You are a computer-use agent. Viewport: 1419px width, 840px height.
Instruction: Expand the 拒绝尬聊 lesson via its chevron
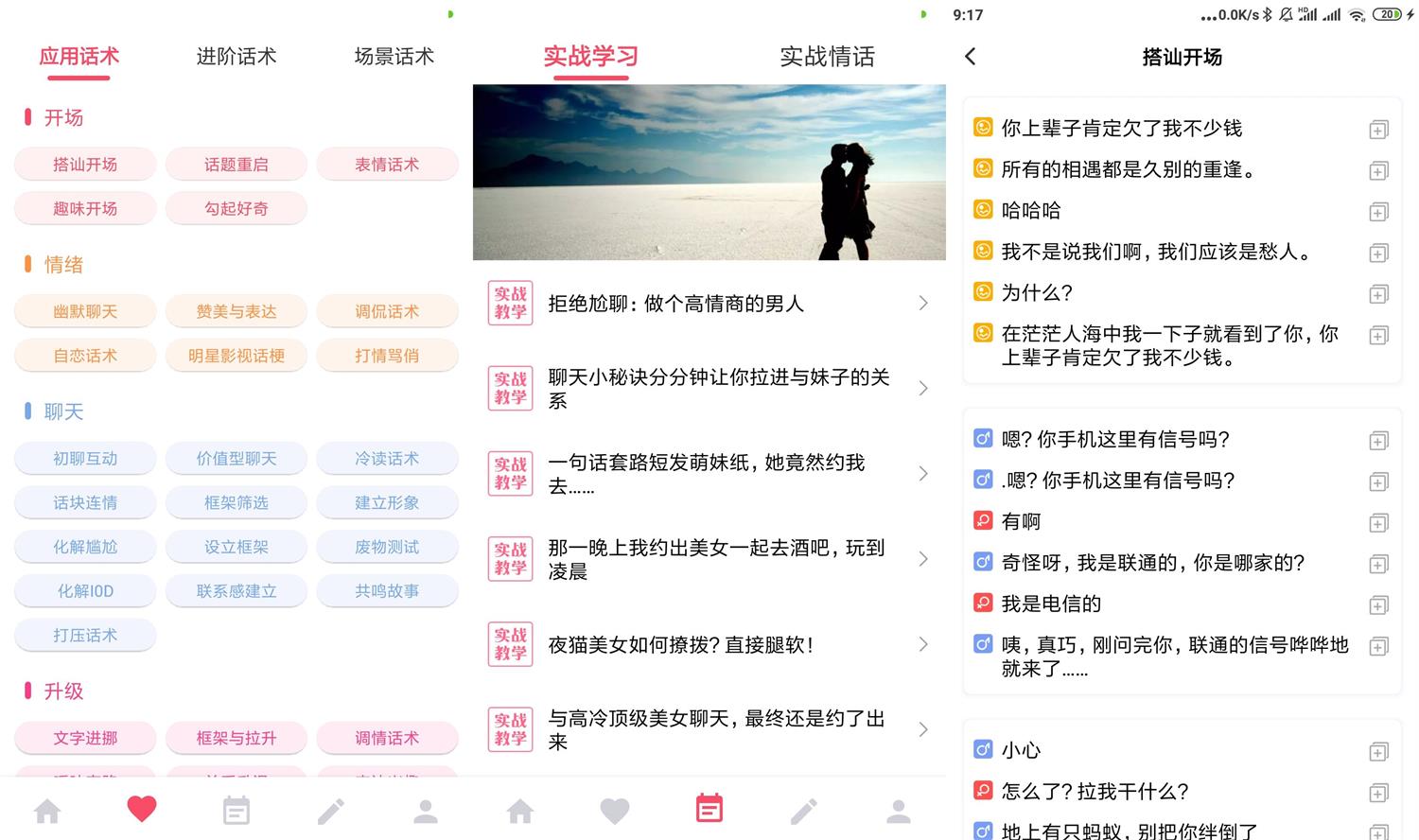(922, 303)
